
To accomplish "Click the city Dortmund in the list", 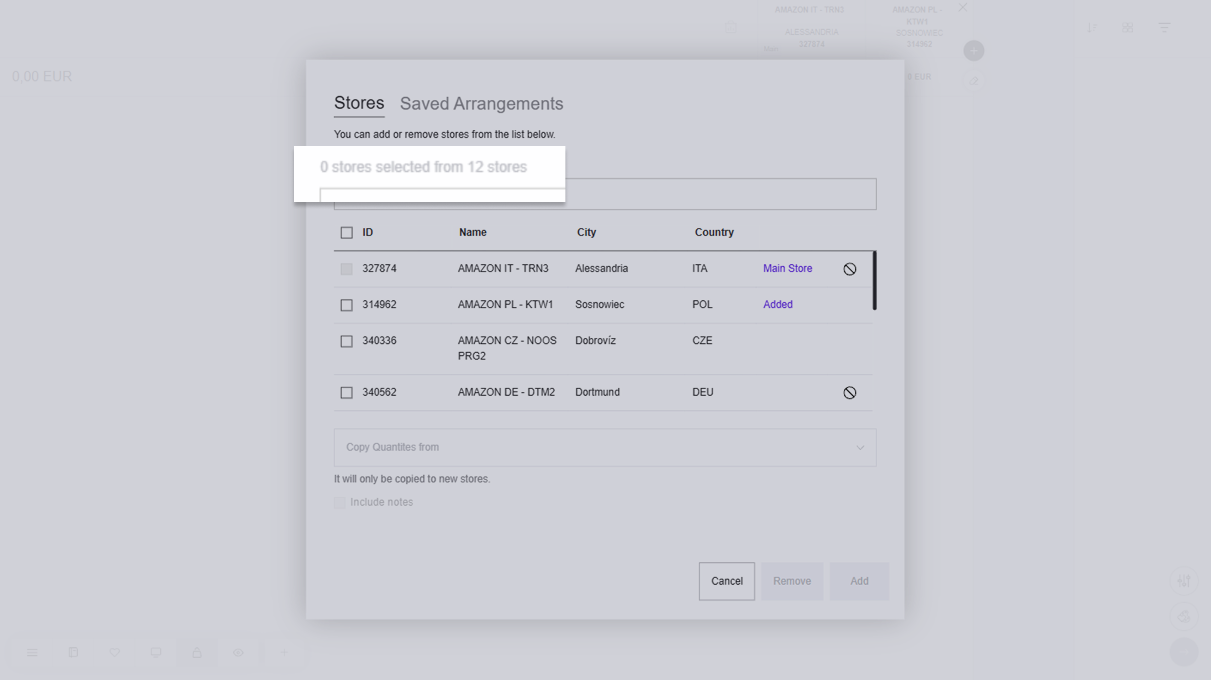I will 598,393.
